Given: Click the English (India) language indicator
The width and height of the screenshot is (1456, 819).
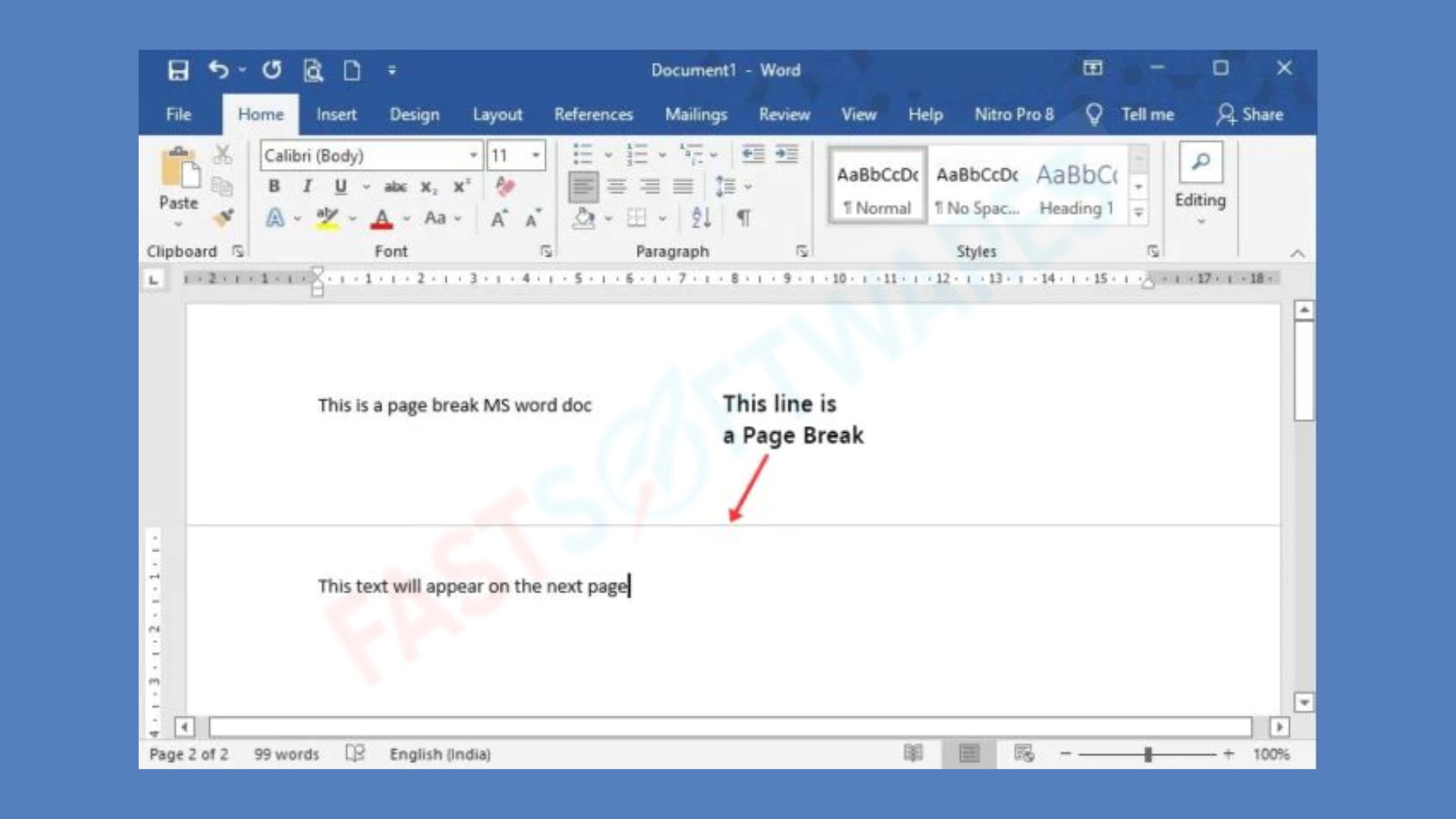Looking at the screenshot, I should coord(440,754).
